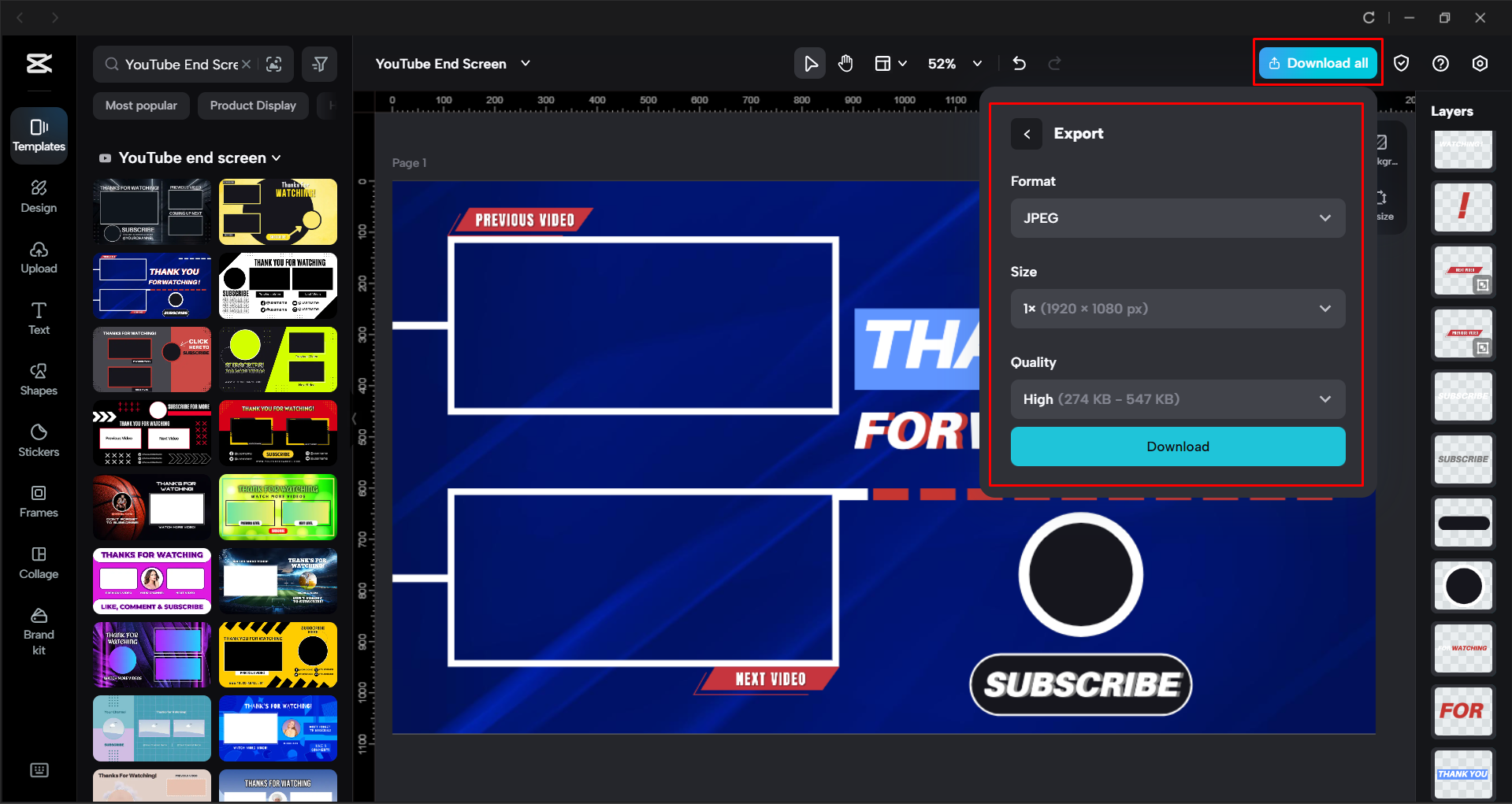
Task: Open the search filter icon
Action: click(319, 64)
